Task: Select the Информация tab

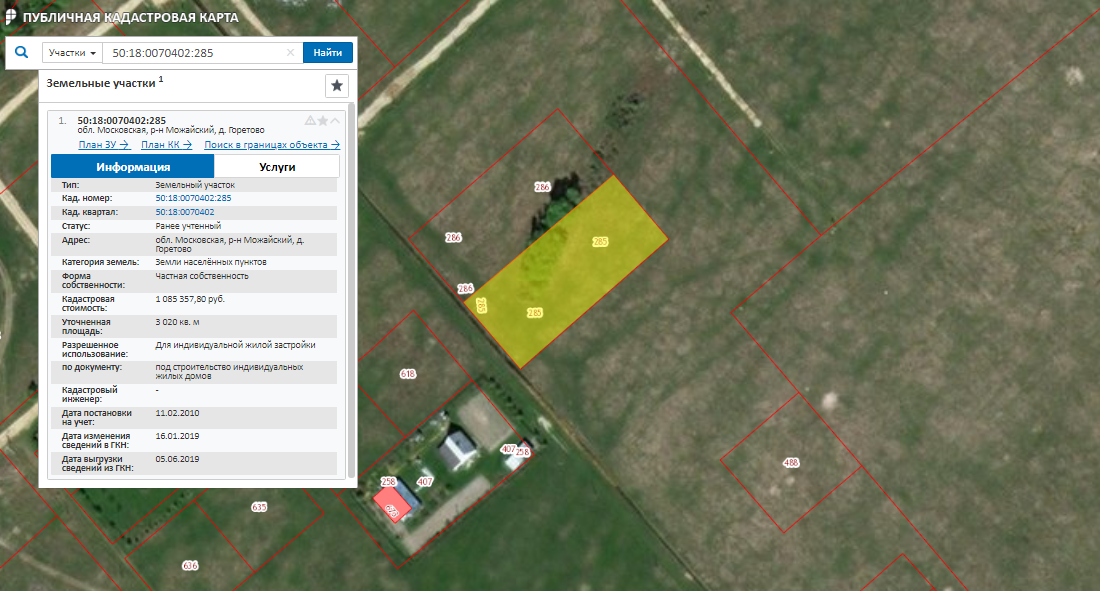Action: pyautogui.click(x=133, y=167)
